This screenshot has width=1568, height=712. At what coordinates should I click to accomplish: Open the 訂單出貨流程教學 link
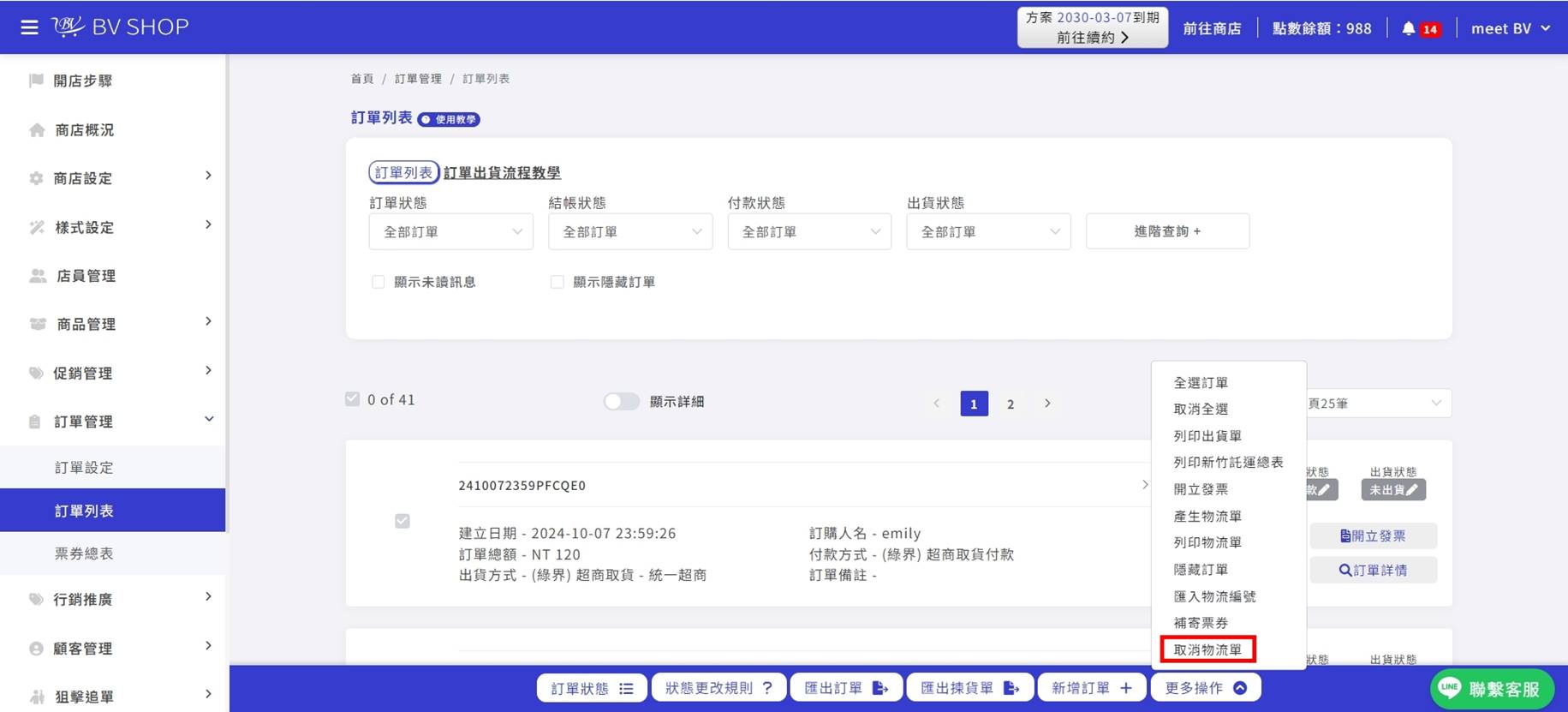pyautogui.click(x=502, y=173)
